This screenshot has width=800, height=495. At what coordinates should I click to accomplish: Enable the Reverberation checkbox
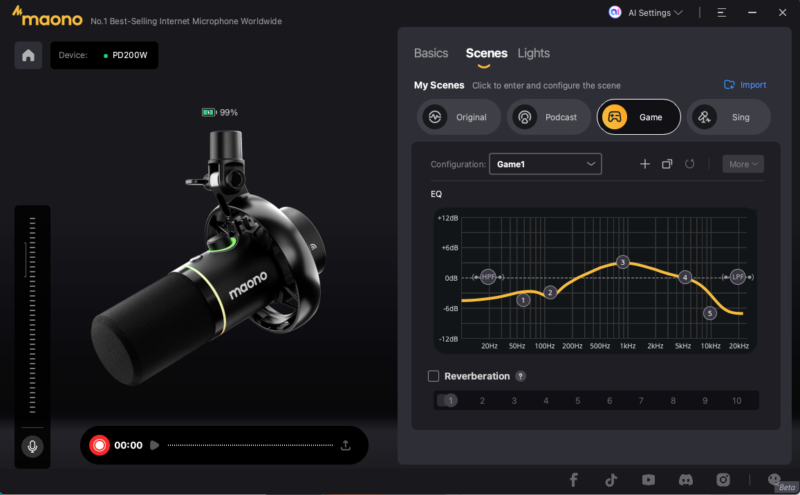[433, 376]
